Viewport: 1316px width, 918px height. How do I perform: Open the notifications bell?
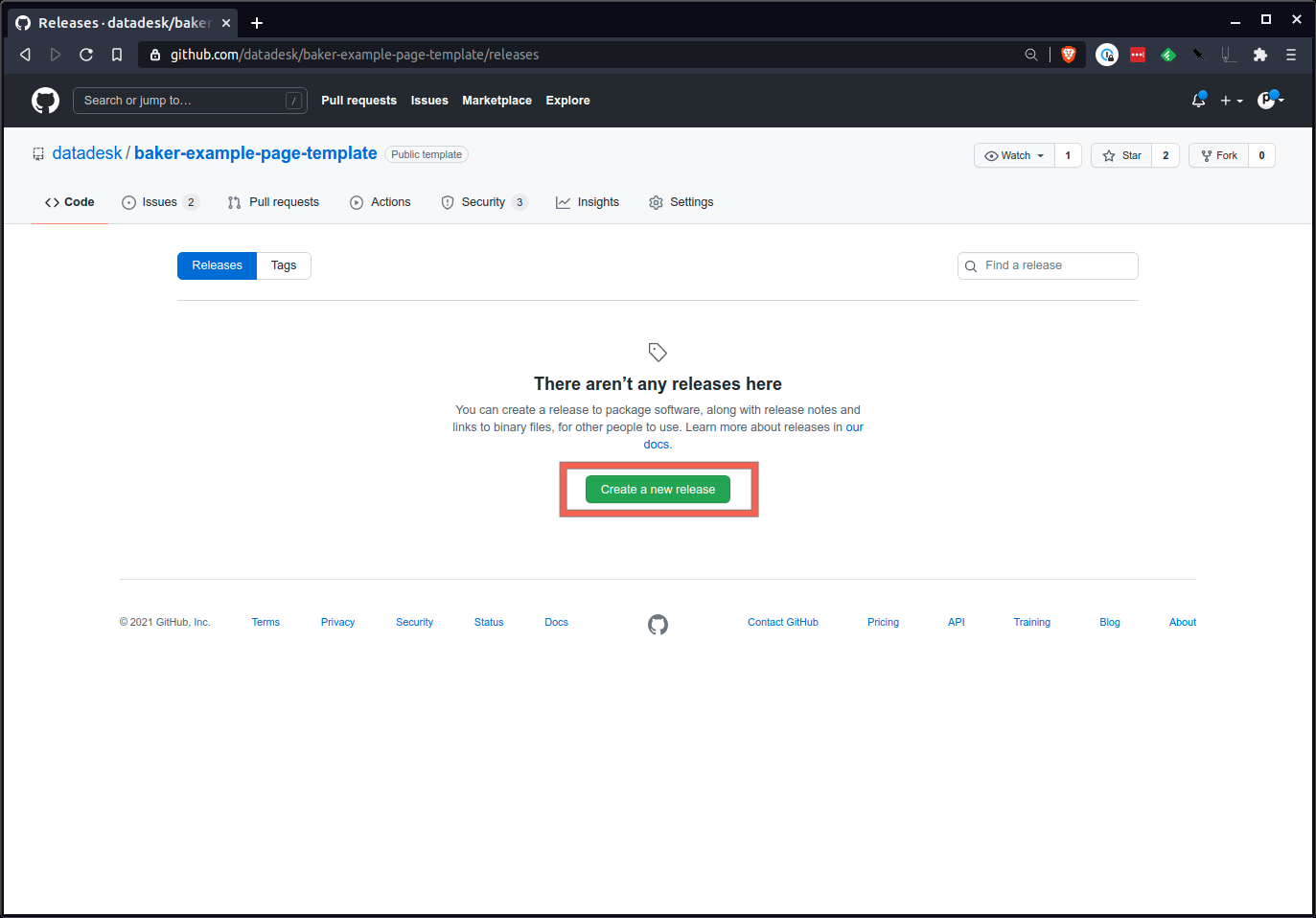coord(1198,100)
